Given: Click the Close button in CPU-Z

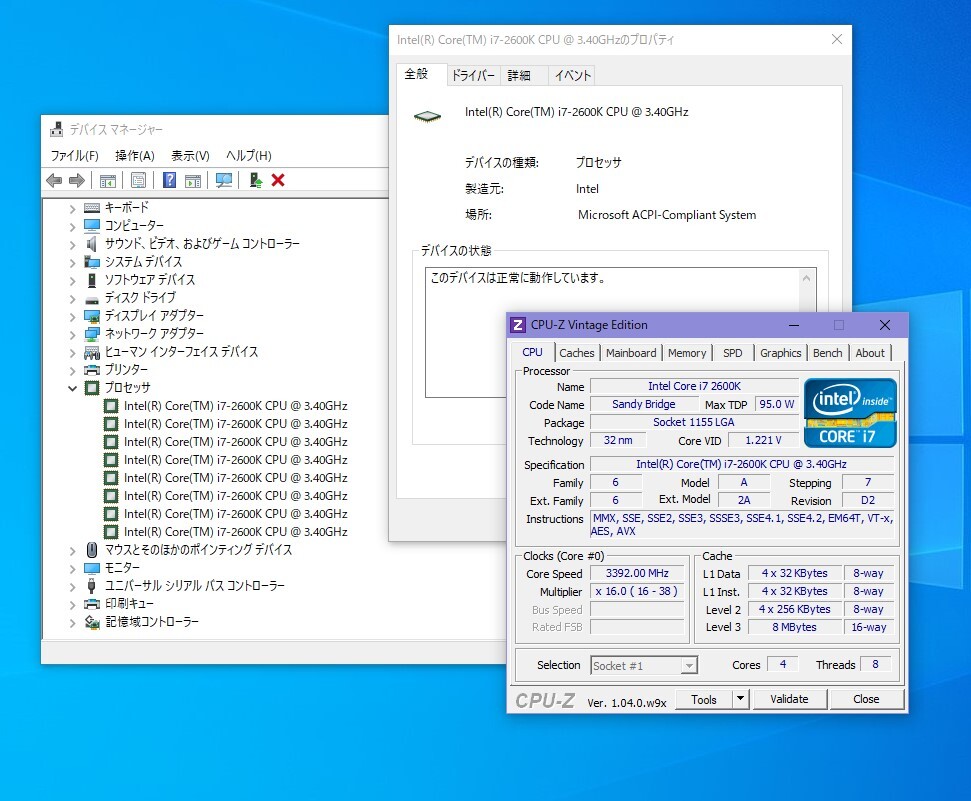Looking at the screenshot, I should tap(866, 699).
